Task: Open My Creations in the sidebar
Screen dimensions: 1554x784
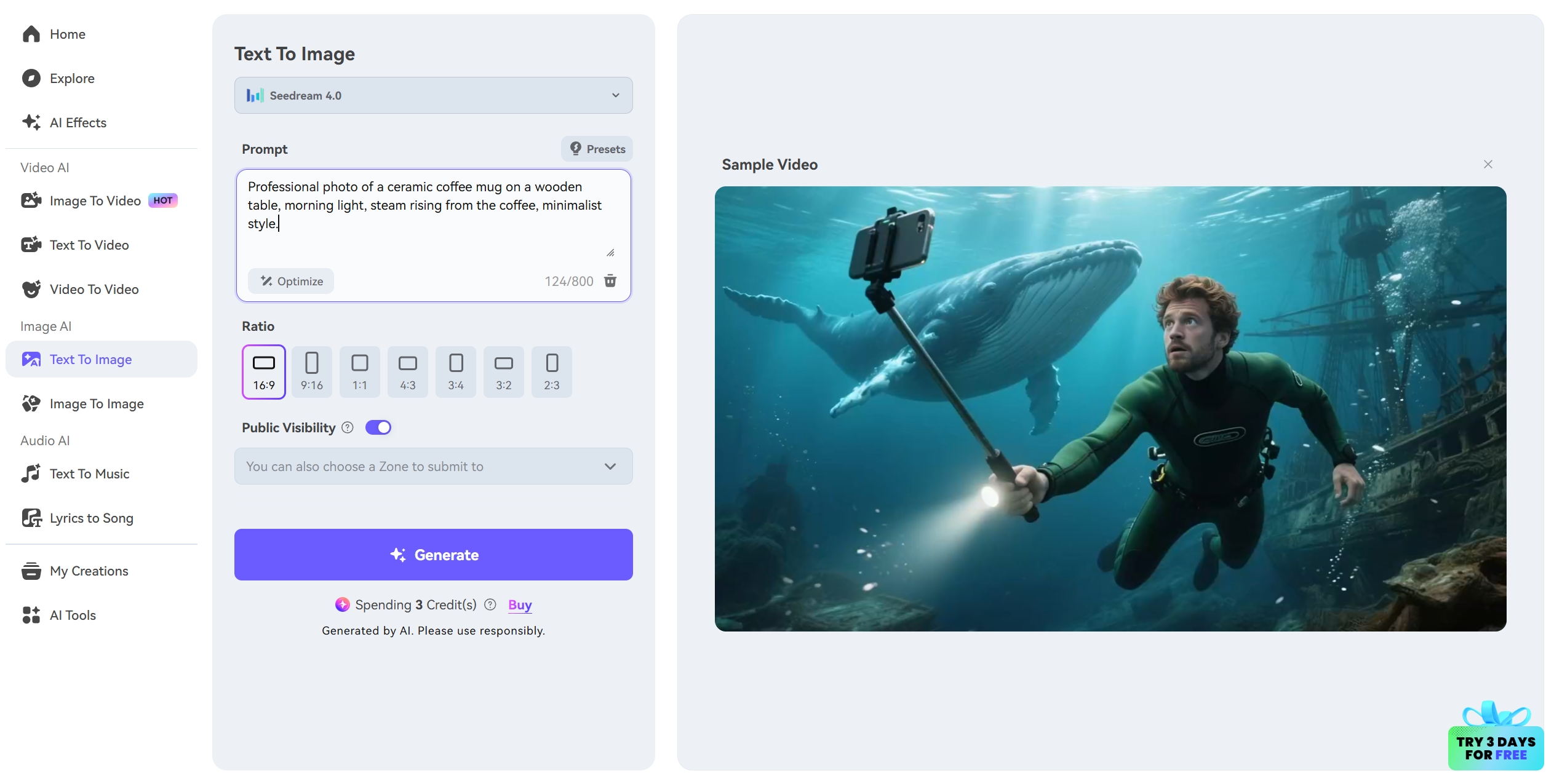Action: point(89,571)
